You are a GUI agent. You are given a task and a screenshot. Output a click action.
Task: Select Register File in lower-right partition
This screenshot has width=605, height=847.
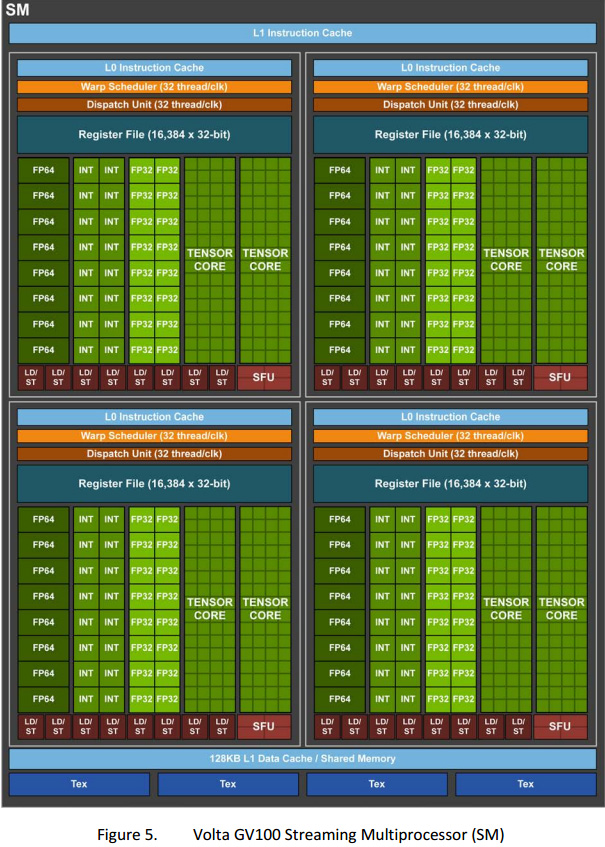pyautogui.click(x=451, y=483)
